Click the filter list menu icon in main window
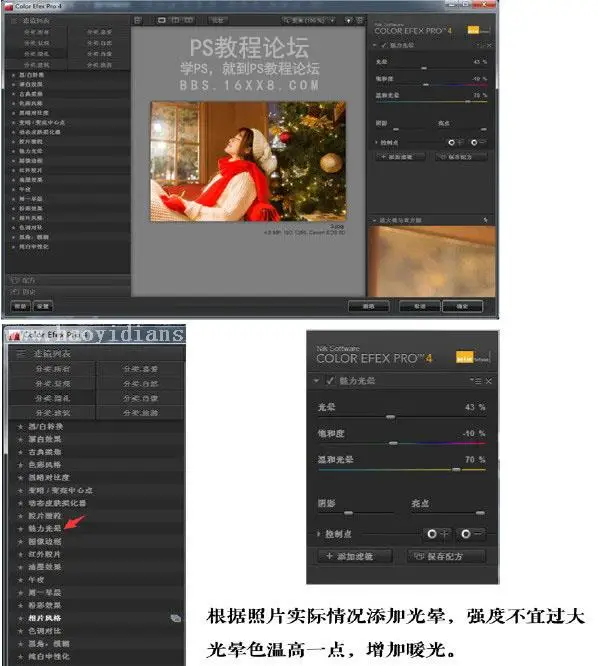598x666 pixels. 14,20
